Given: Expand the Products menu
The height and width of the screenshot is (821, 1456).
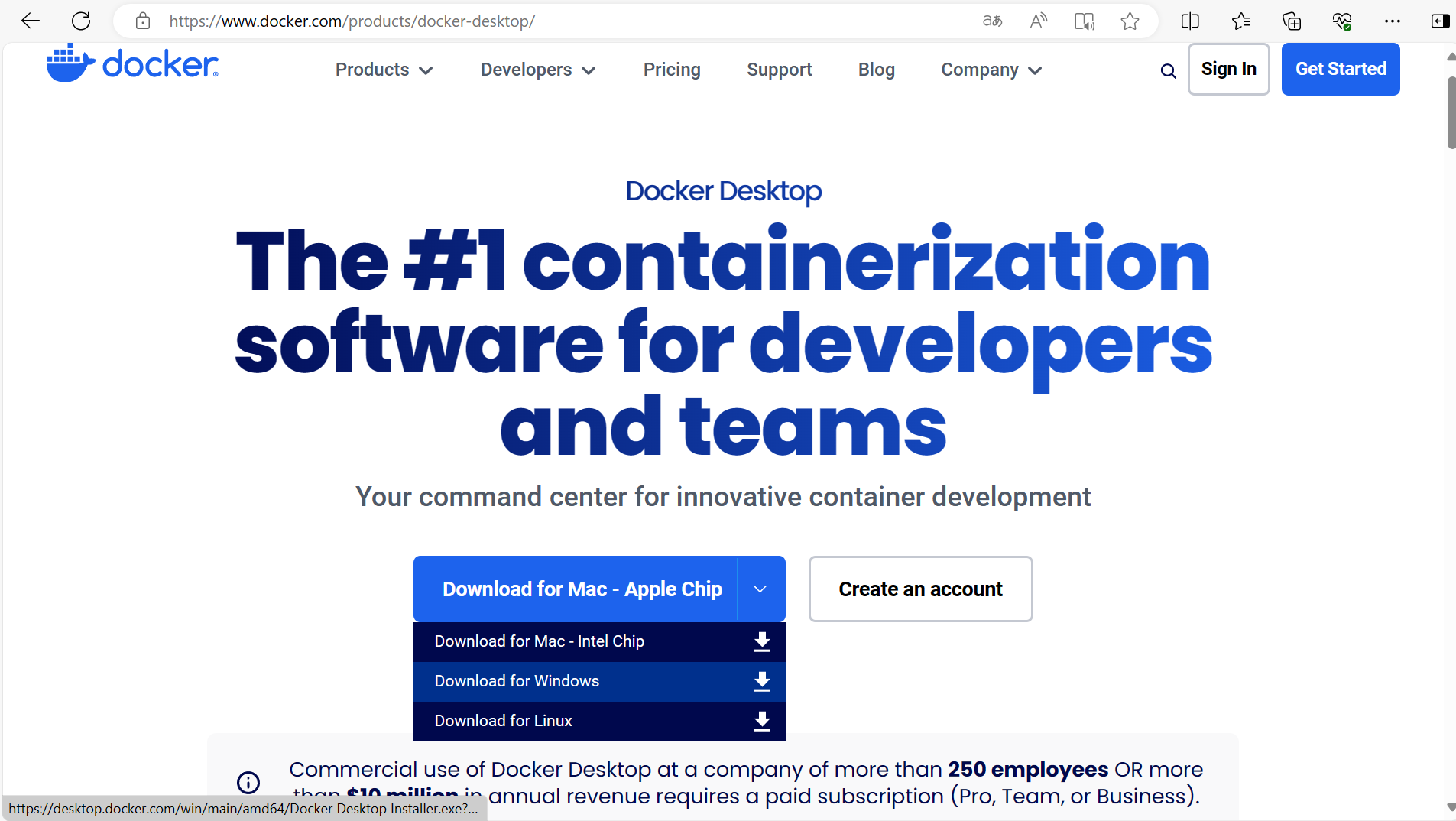Looking at the screenshot, I should coord(384,70).
